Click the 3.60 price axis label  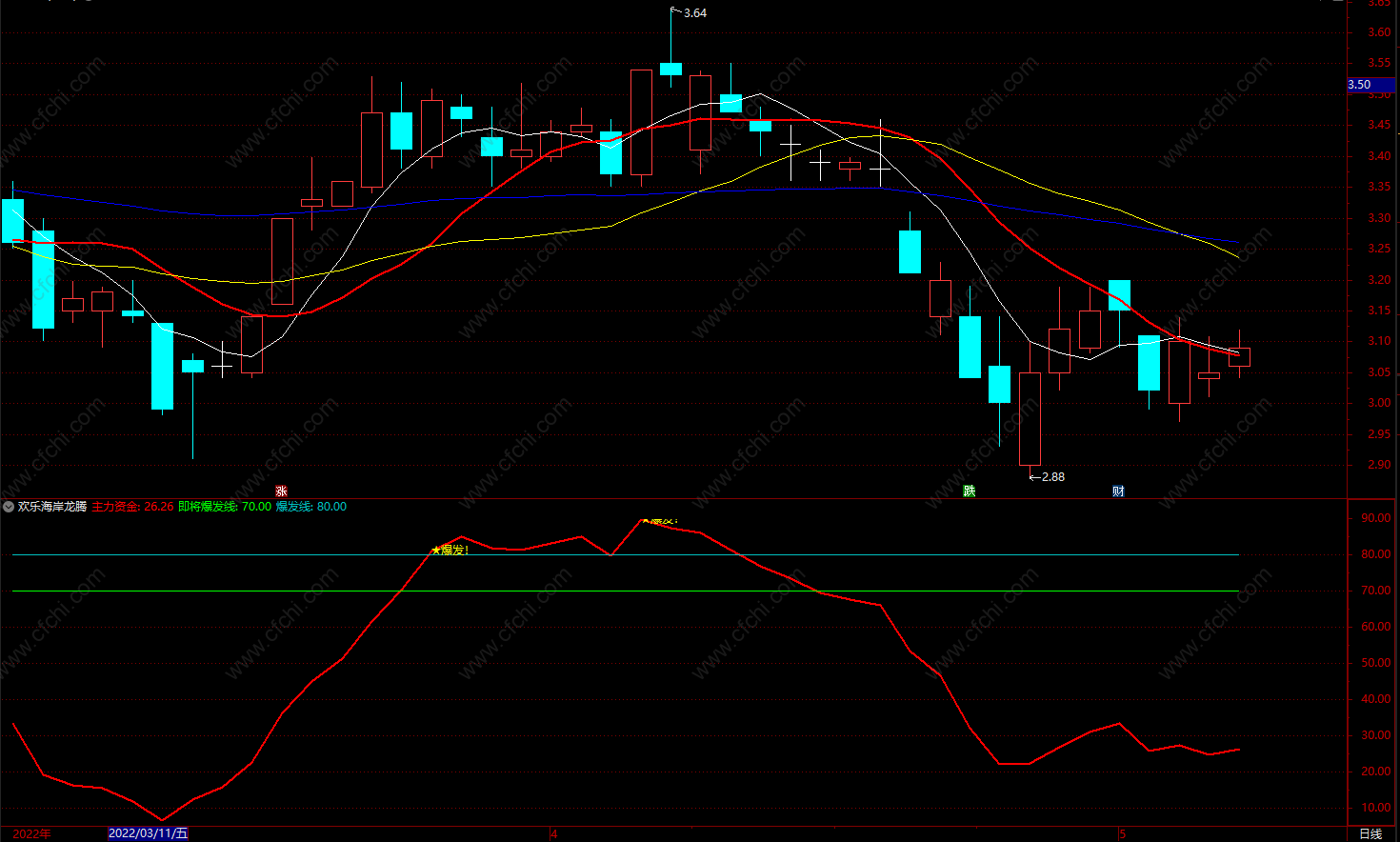1379,32
